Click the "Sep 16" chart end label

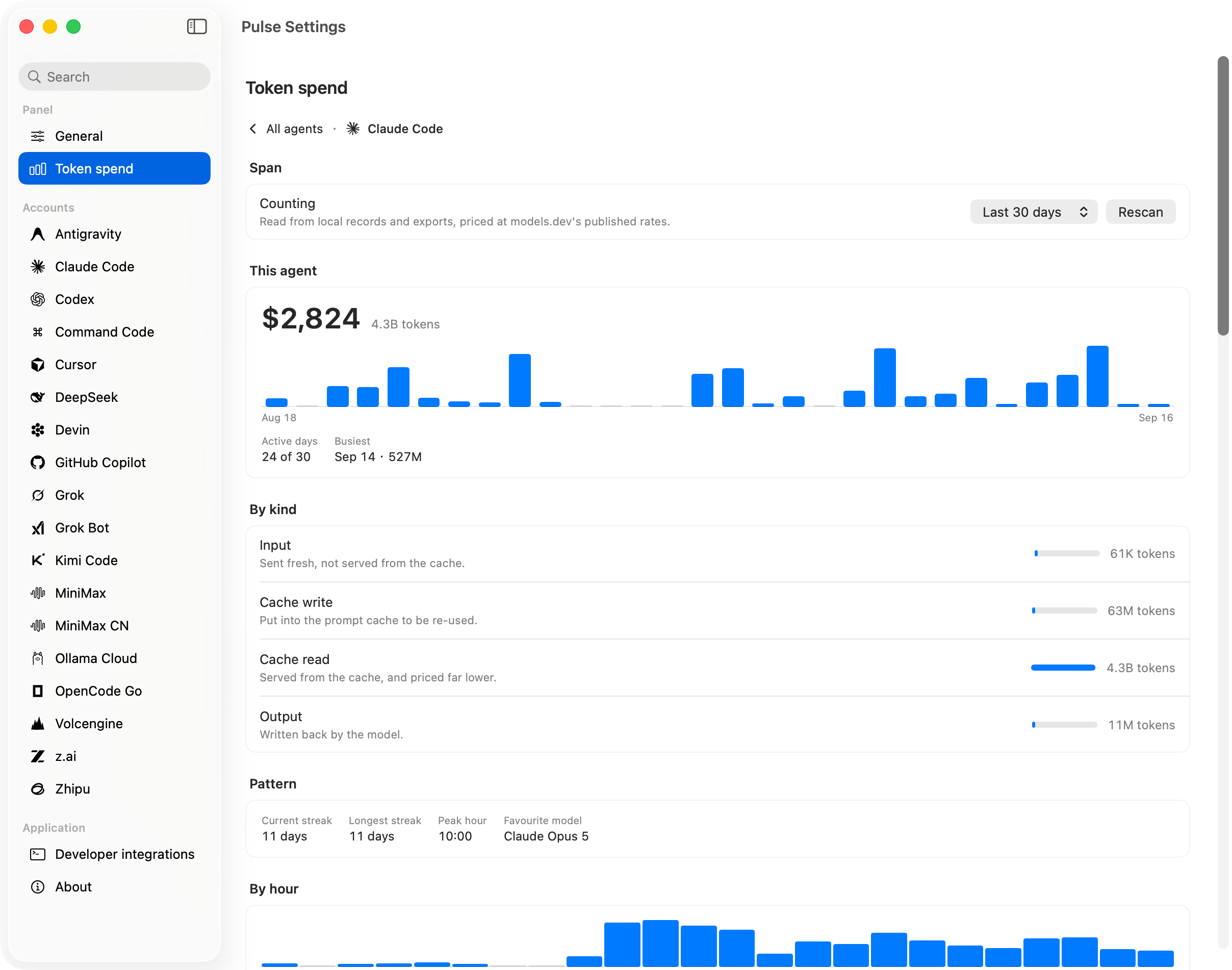point(1156,417)
